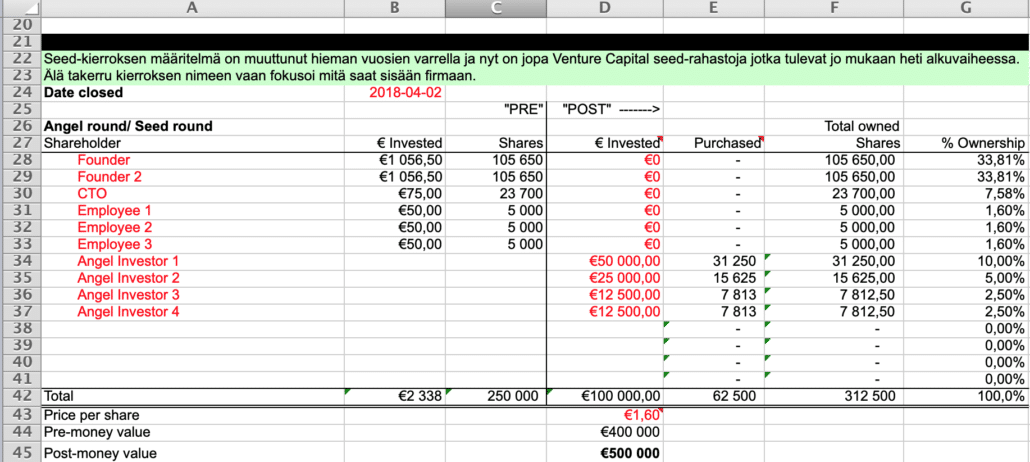The width and height of the screenshot is (1030, 462).
Task: Click Angel Investor 2's €25 000,00 cell
Action: (x=604, y=278)
